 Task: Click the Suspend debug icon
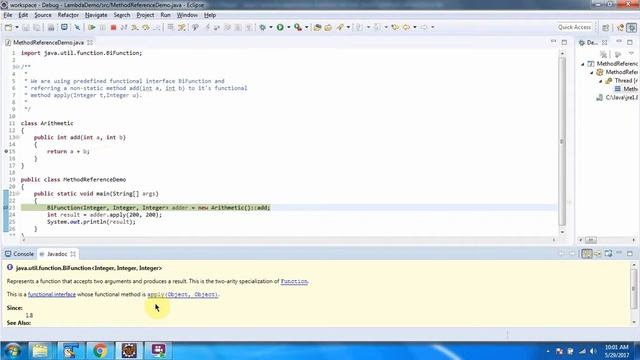click(x=103, y=27)
